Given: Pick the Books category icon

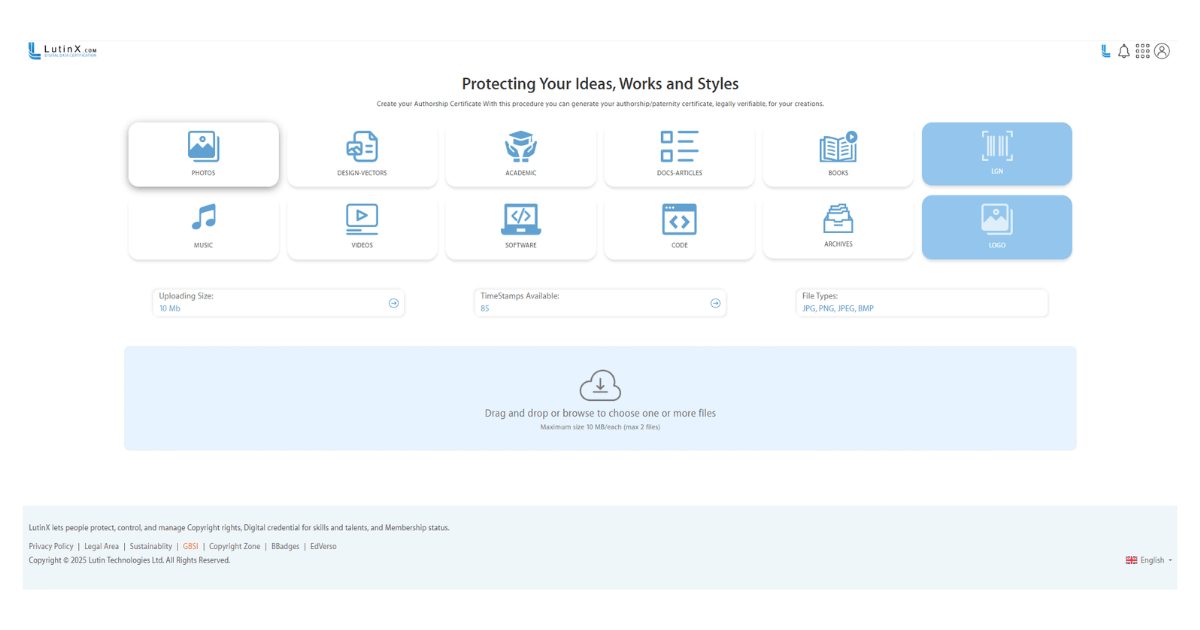Looking at the screenshot, I should (838, 148).
